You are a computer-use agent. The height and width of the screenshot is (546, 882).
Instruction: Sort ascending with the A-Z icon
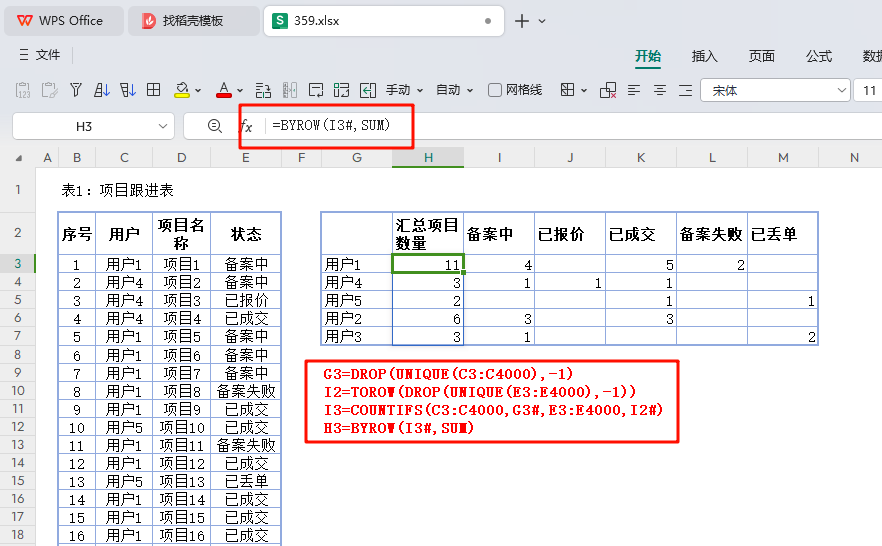tap(101, 90)
